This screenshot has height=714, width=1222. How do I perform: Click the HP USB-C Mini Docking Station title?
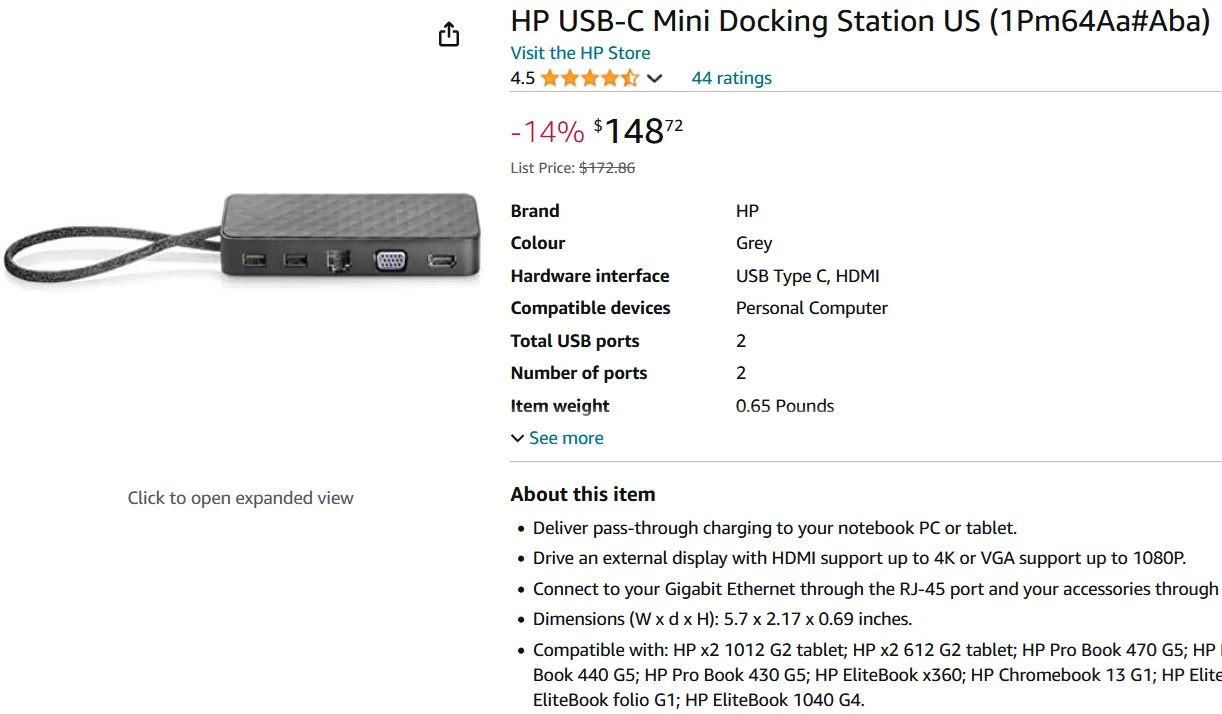tap(860, 20)
